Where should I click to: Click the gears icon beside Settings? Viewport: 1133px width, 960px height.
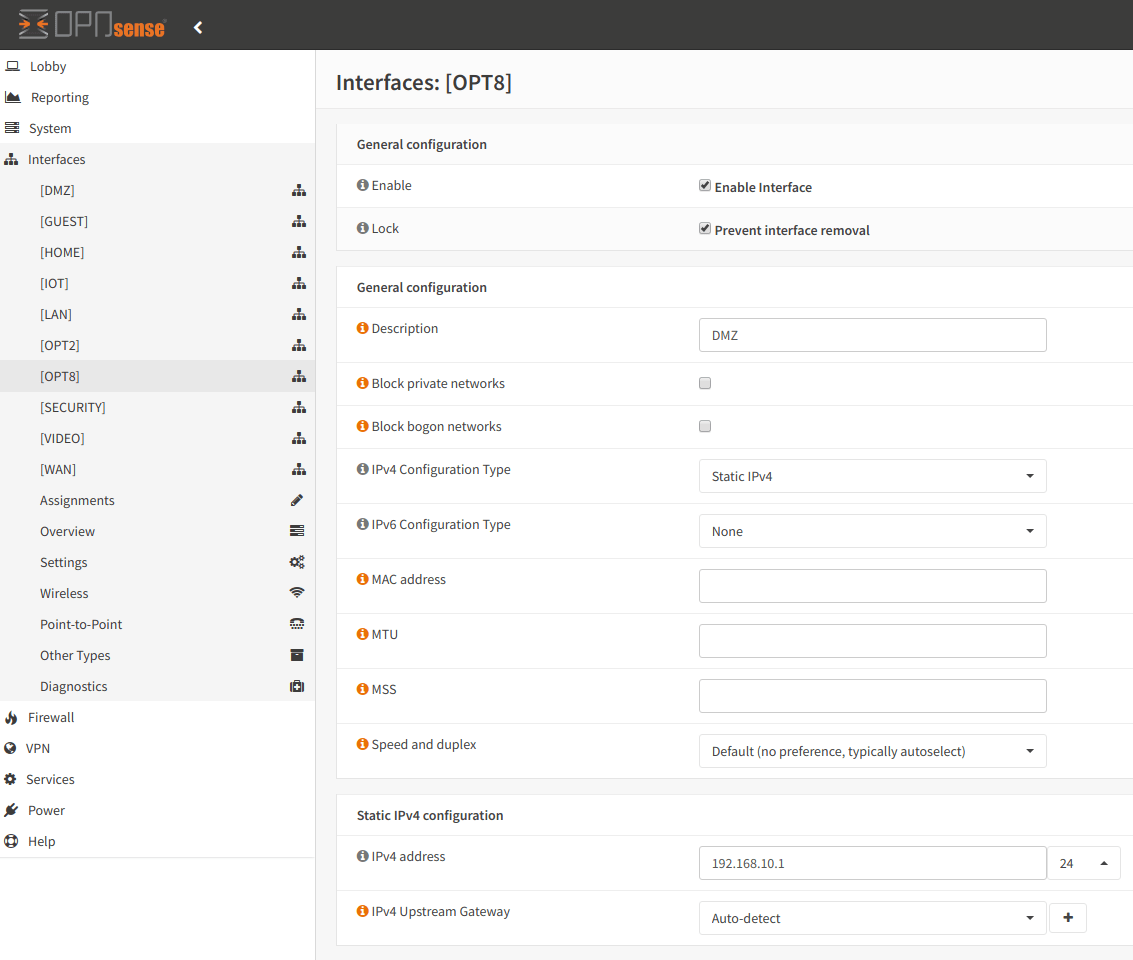pyautogui.click(x=297, y=562)
